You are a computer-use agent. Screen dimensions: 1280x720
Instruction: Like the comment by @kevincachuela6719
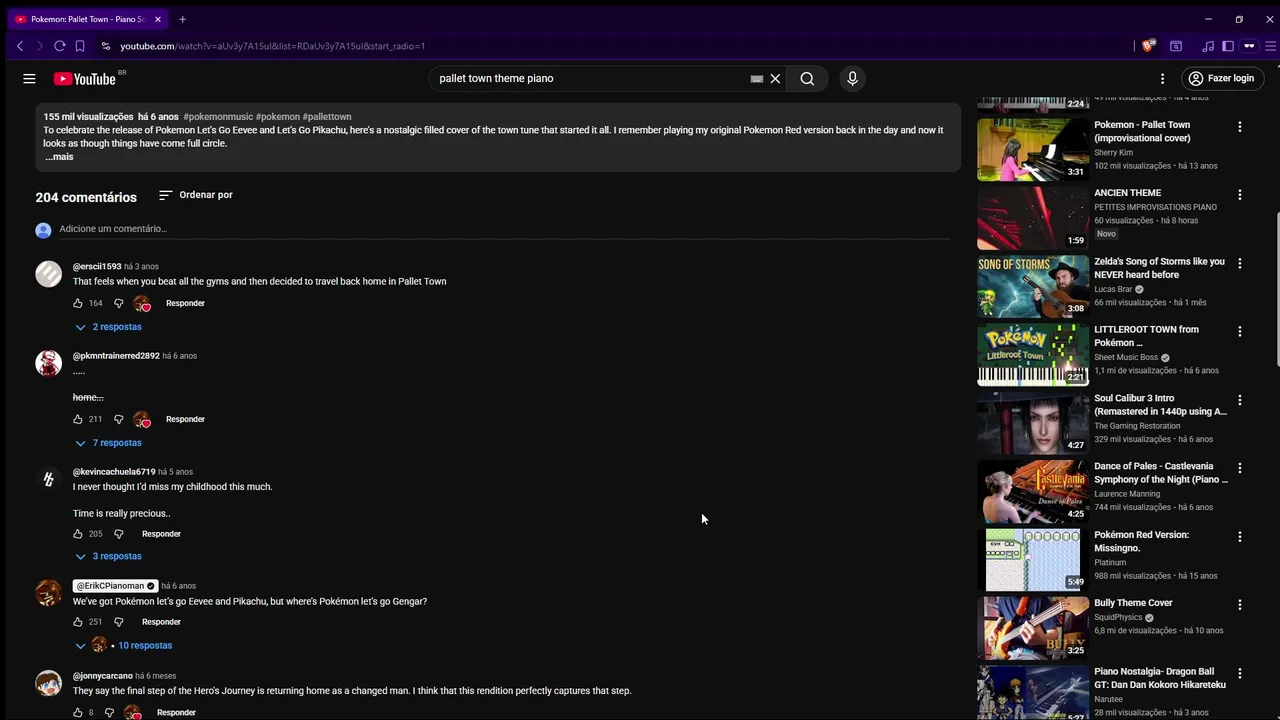point(78,534)
